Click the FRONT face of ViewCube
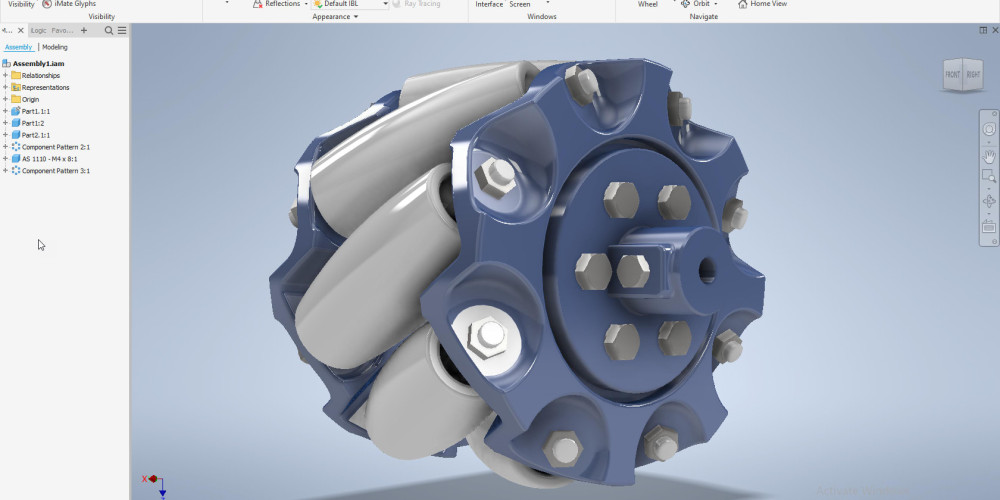The height and width of the screenshot is (500, 1000). (952, 75)
